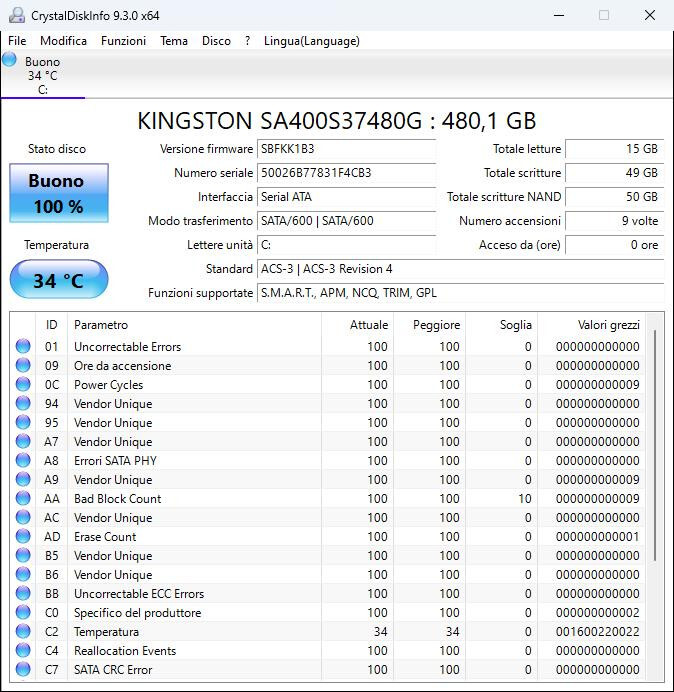The height and width of the screenshot is (692, 674).
Task: Click the status orb for Erase Count row
Action: [23, 536]
